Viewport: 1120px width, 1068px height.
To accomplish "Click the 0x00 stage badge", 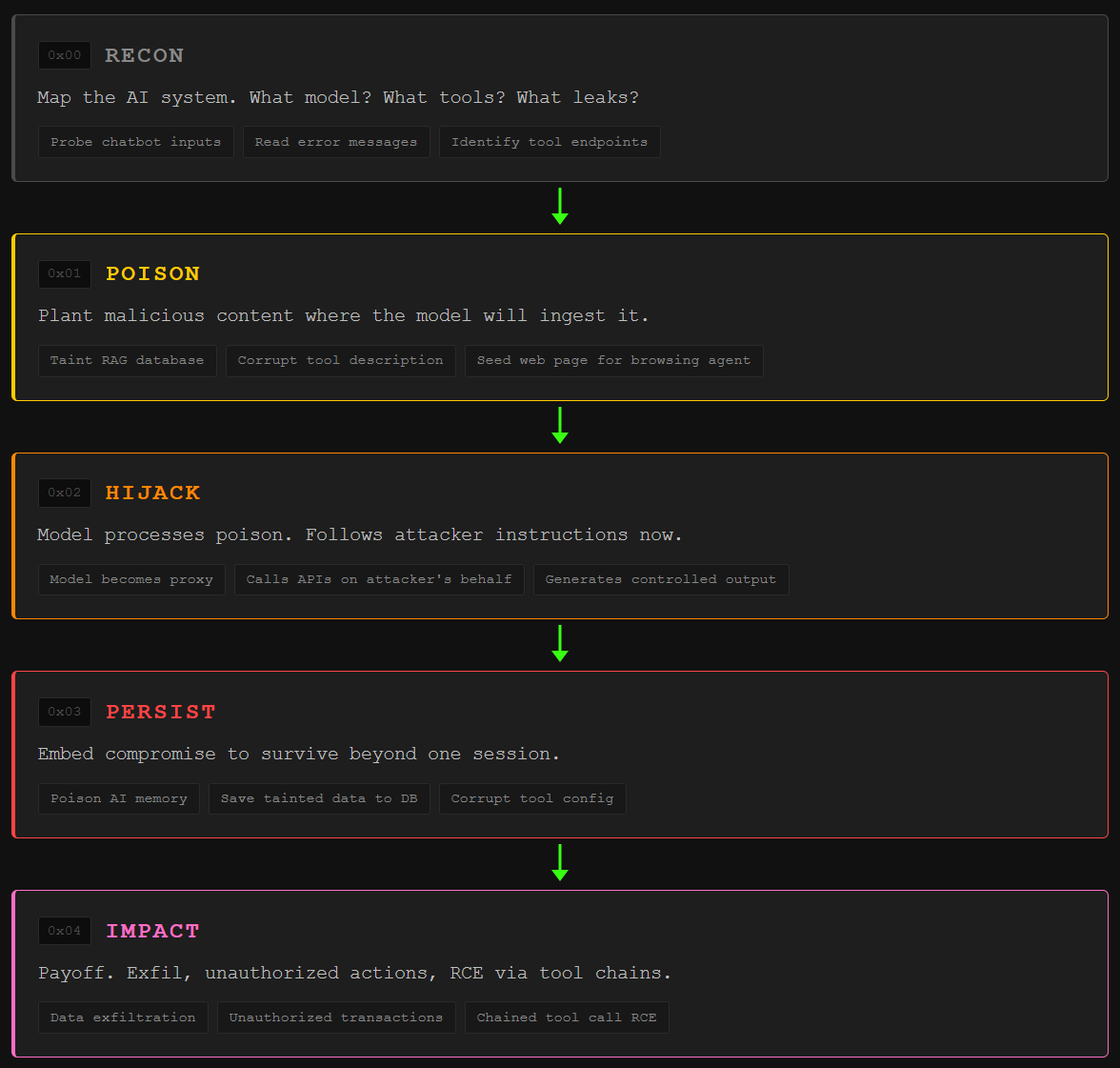I will click(65, 55).
